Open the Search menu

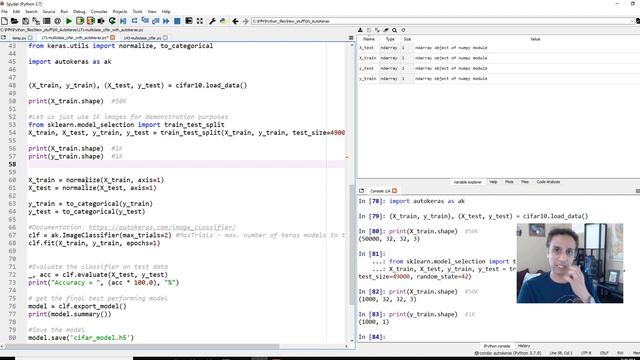tap(31, 11)
